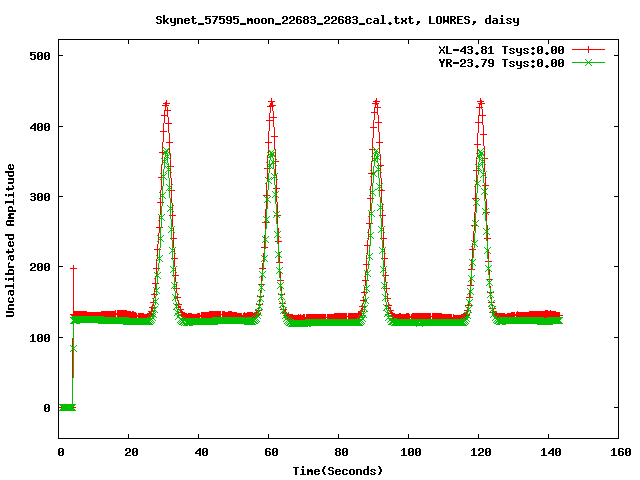Click the x-axis tick label '160'
Screen dimensions: 640x480
[x=621, y=452]
